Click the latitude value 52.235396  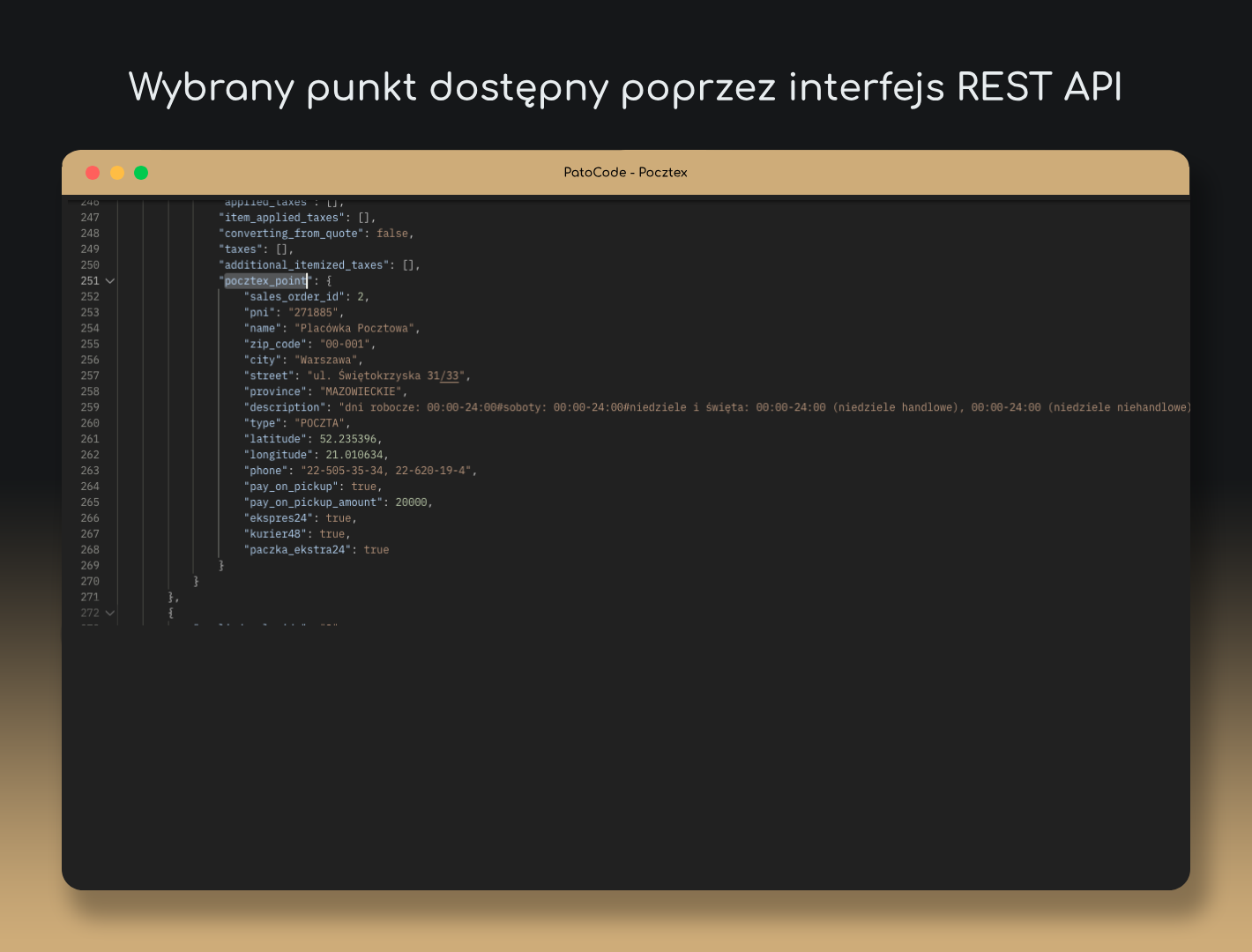tap(350, 439)
